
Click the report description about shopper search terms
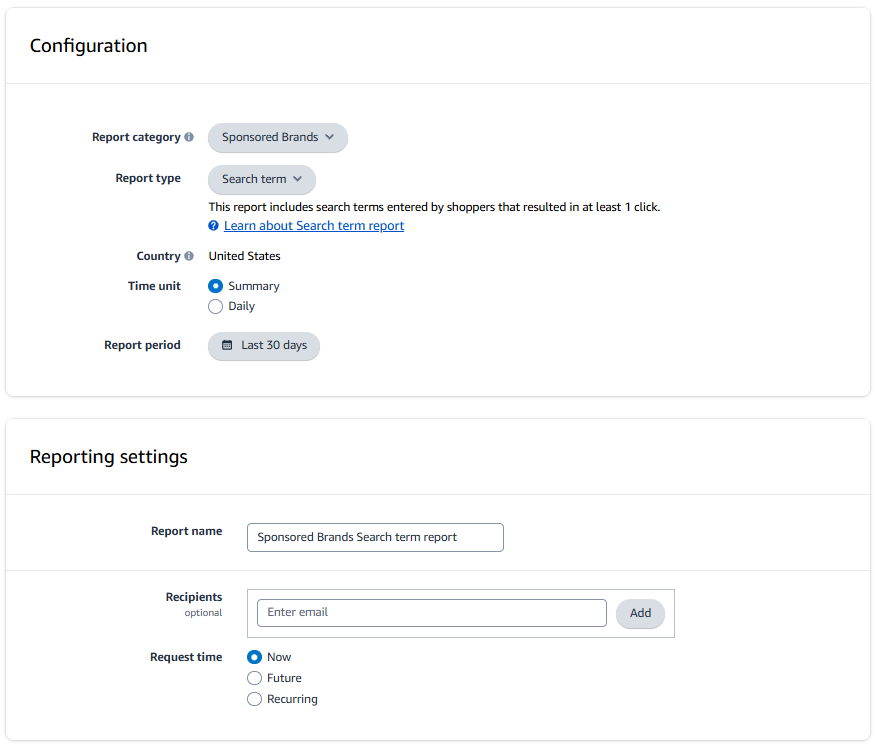point(434,207)
